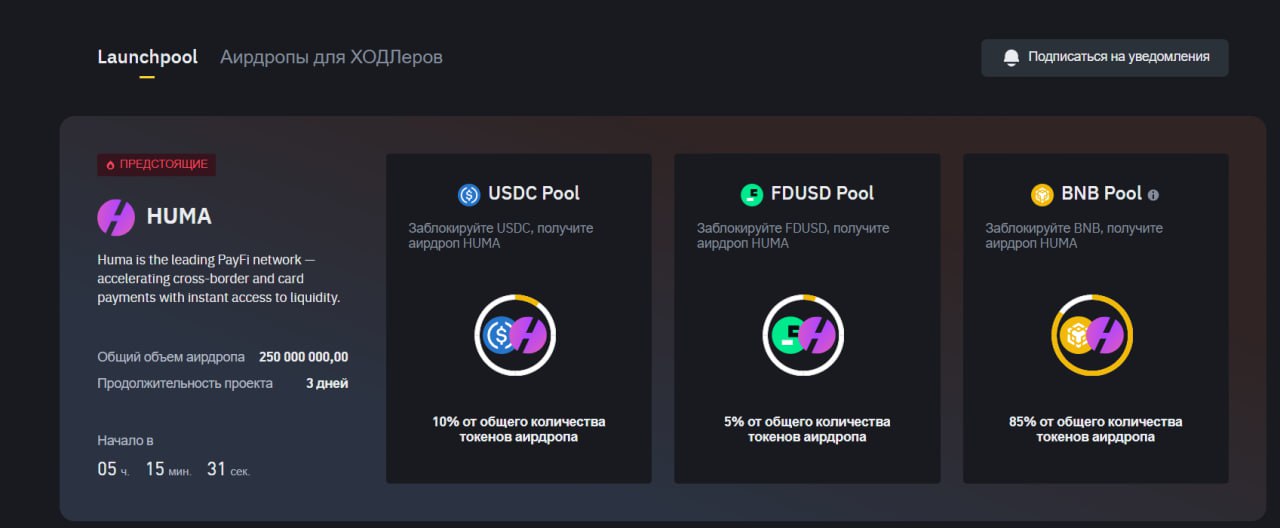The width and height of the screenshot is (1280, 528).
Task: Click the HUMA project name
Action: (179, 217)
